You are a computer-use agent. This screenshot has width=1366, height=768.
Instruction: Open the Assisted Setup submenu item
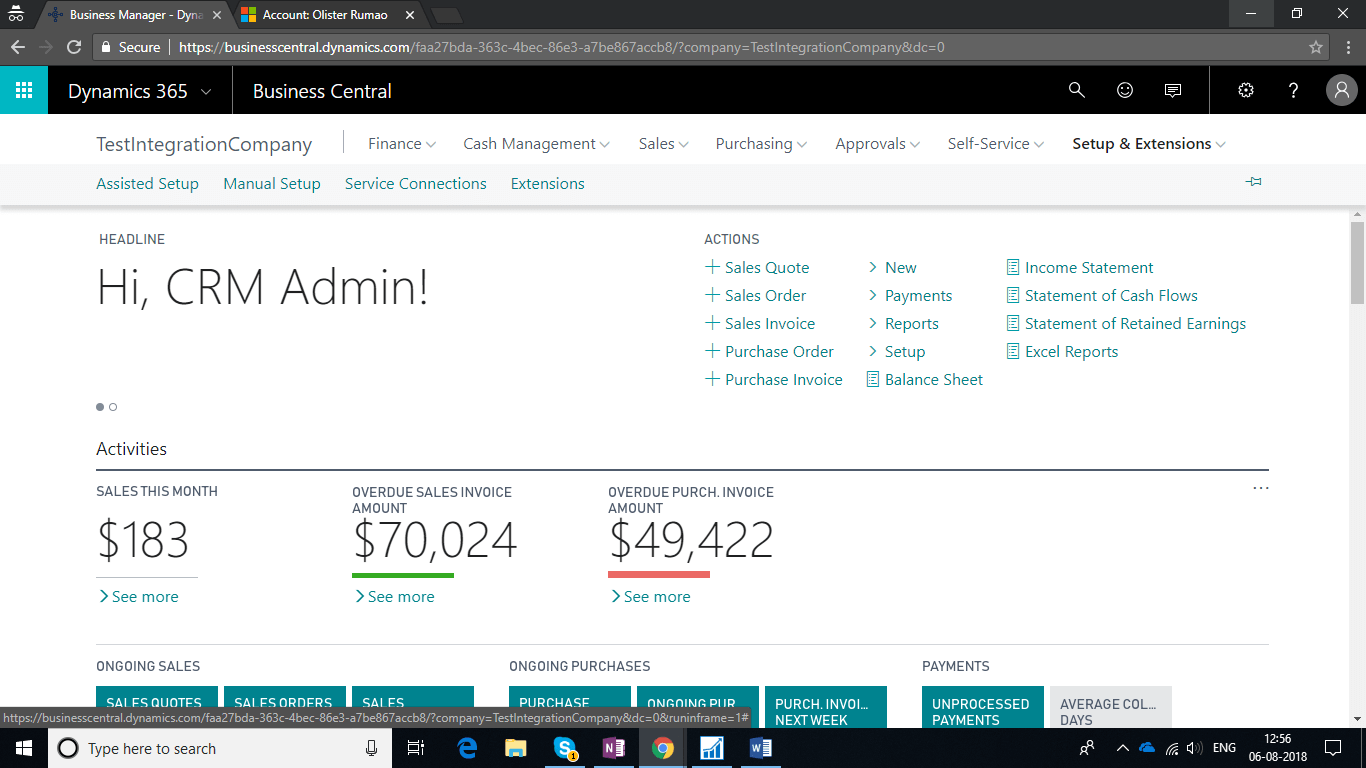(x=147, y=184)
